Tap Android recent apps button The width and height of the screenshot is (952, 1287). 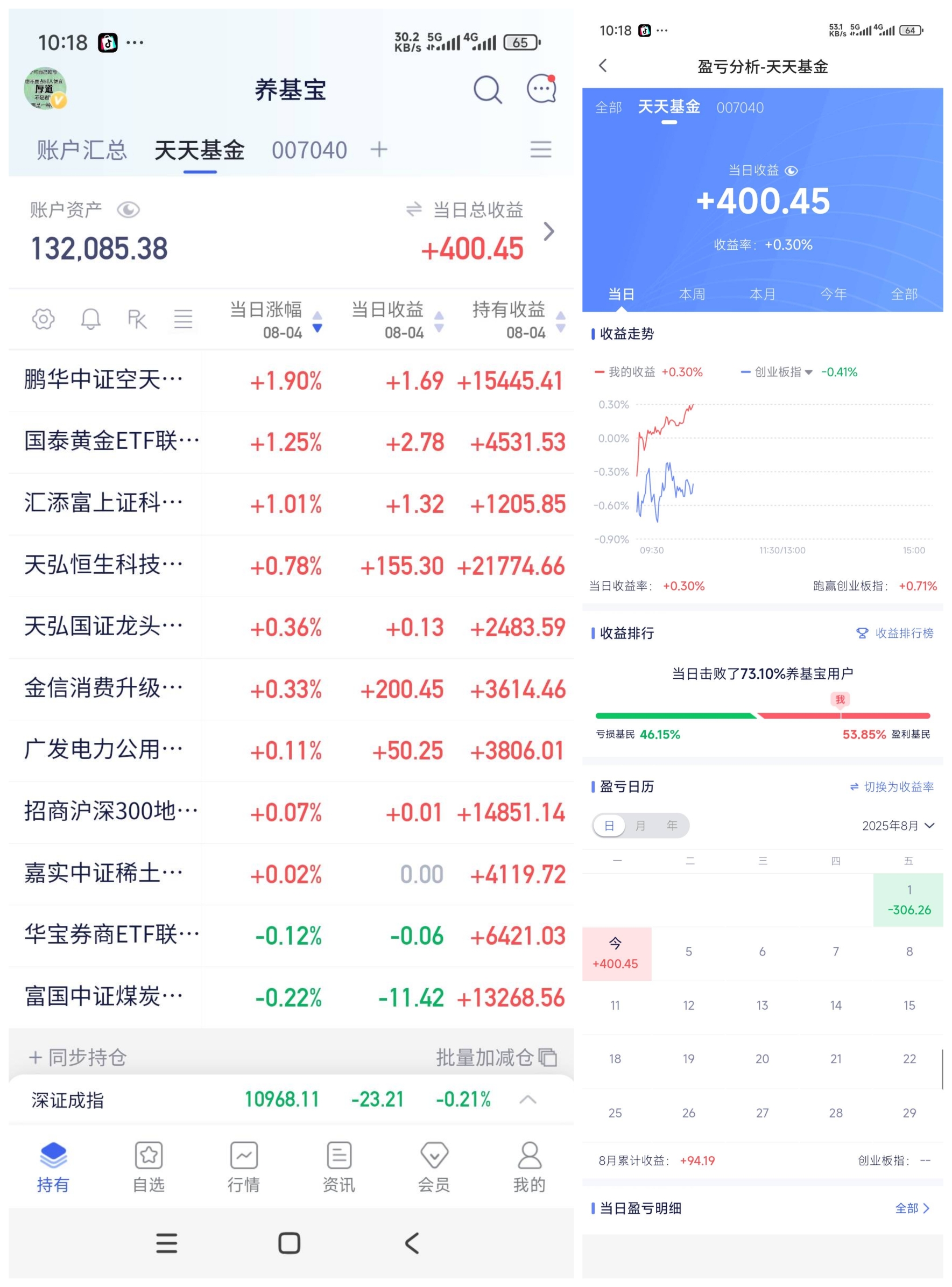pyautogui.click(x=166, y=1243)
